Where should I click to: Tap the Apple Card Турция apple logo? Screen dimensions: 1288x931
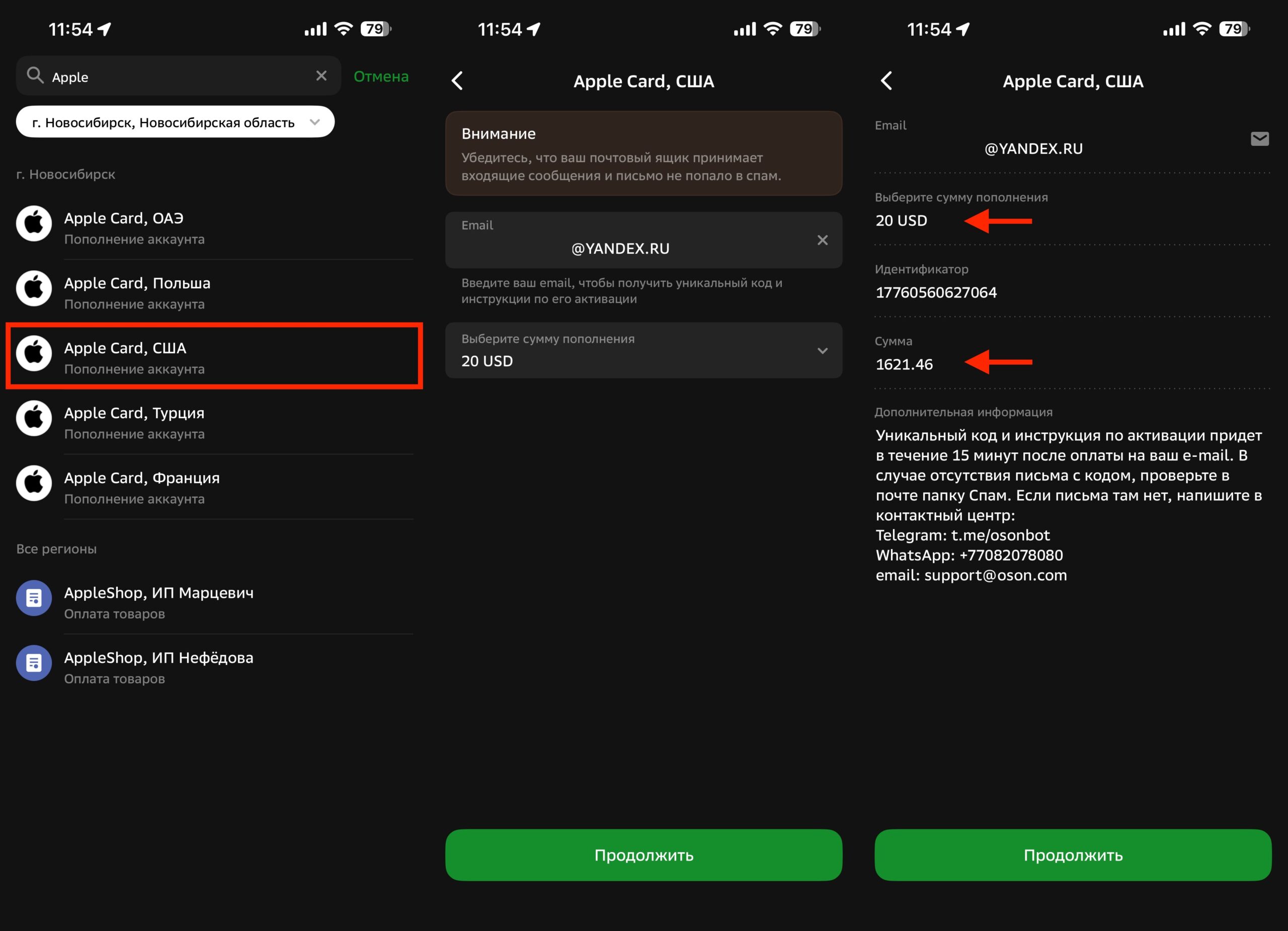coord(34,419)
